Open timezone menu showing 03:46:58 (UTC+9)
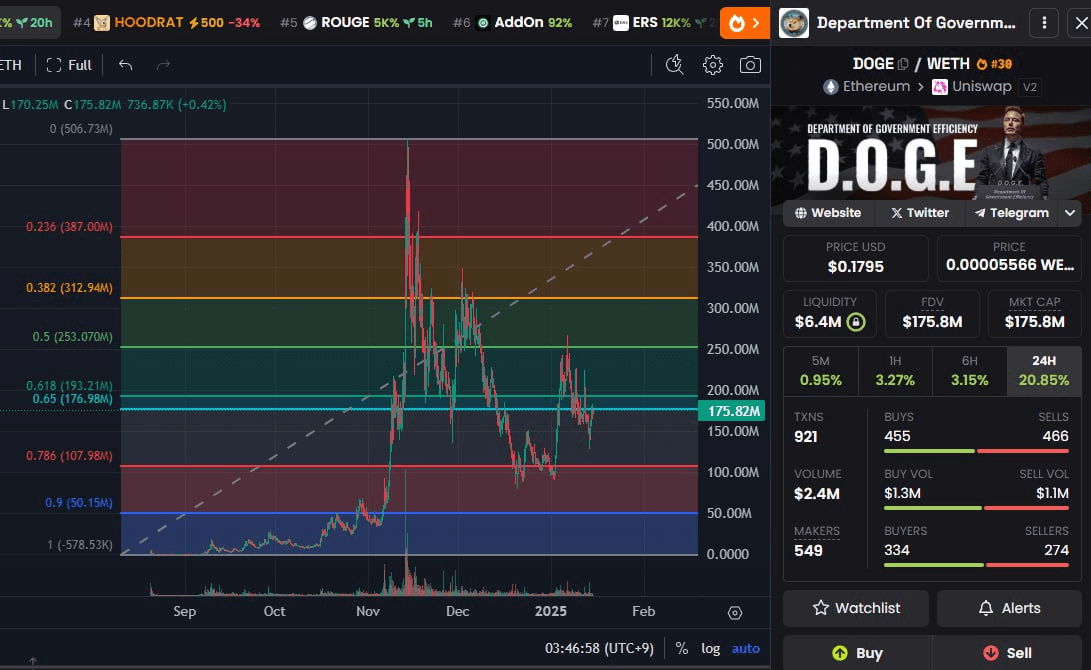Image resolution: width=1091 pixels, height=670 pixels. [599, 648]
